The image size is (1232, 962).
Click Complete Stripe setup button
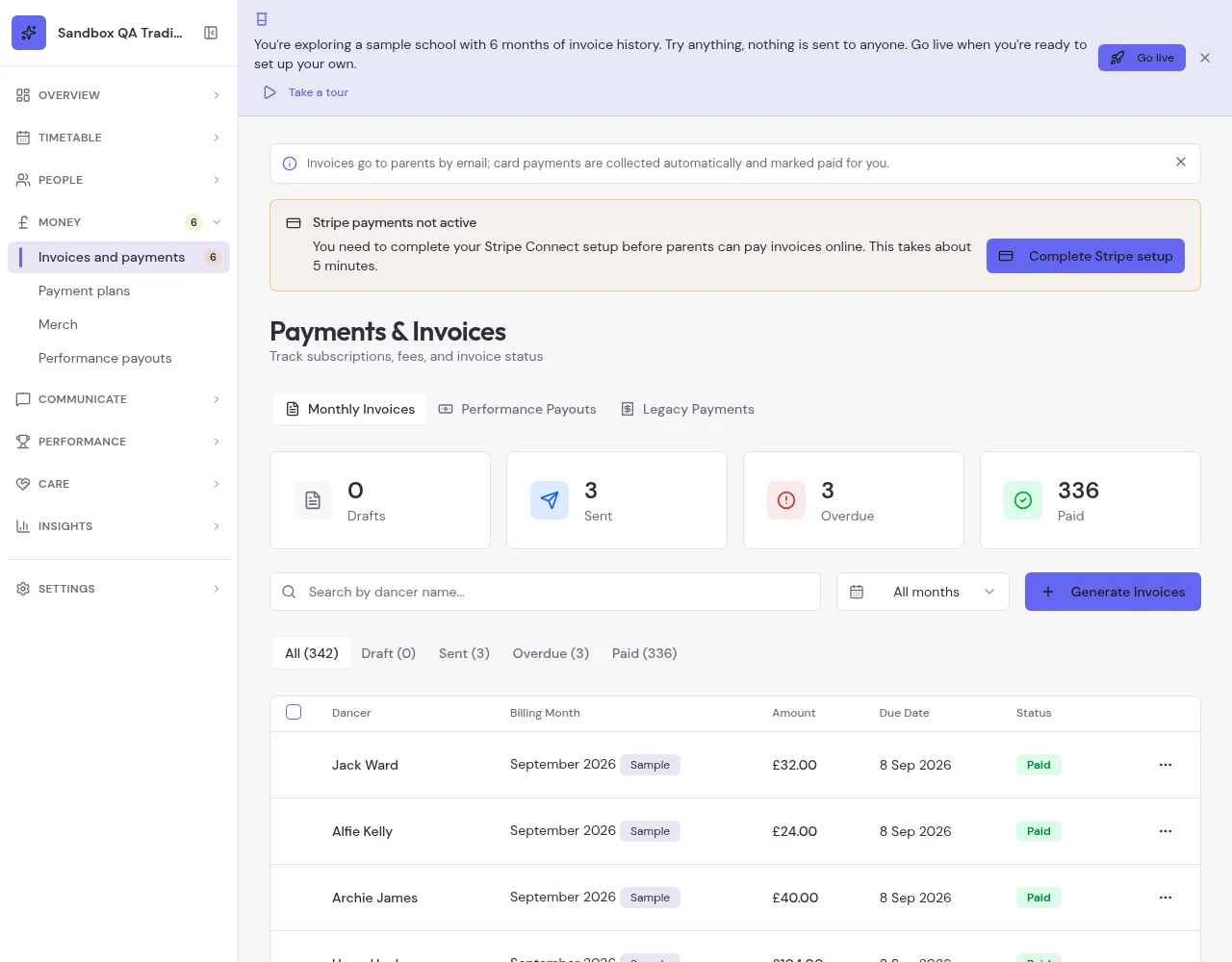point(1086,256)
